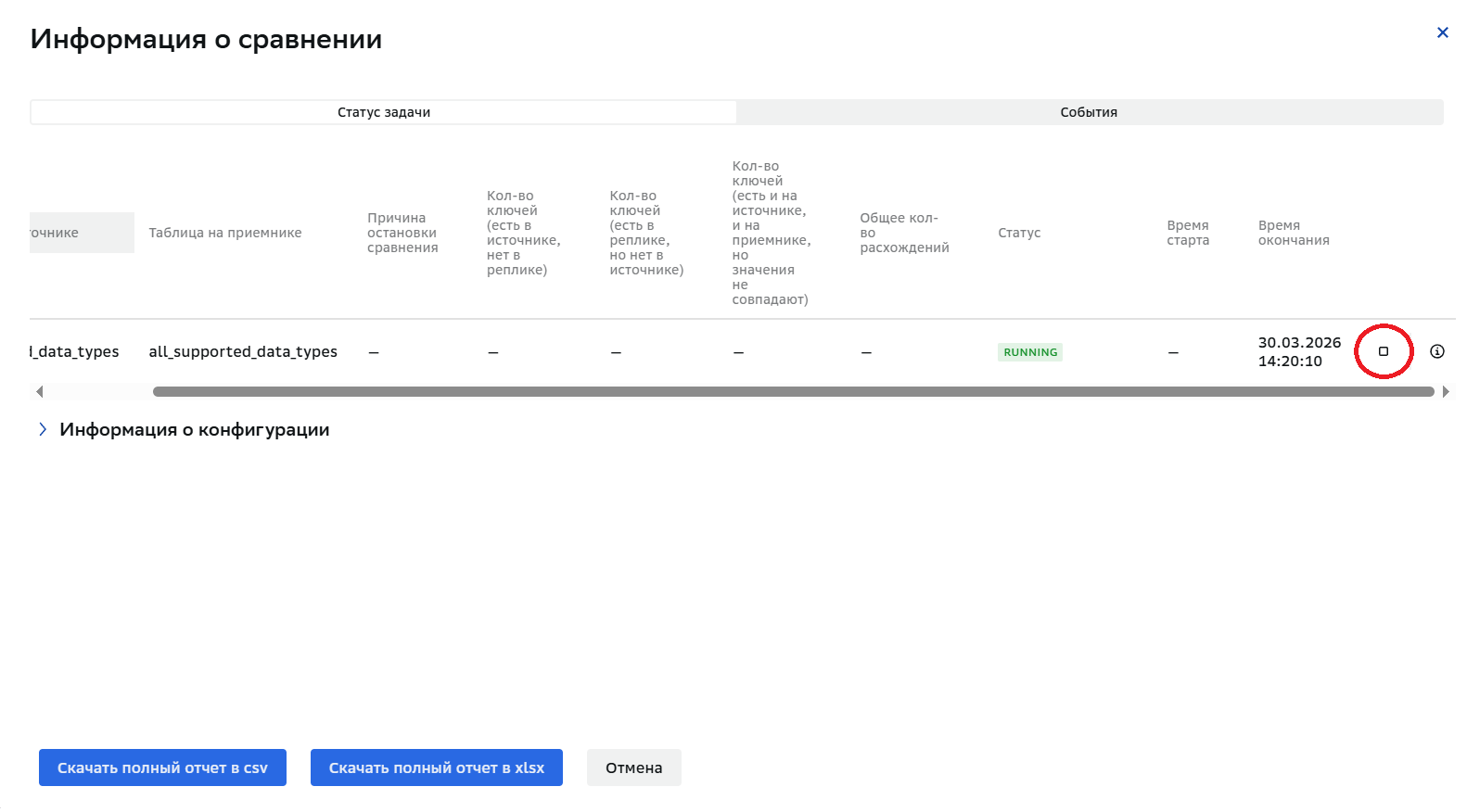
Task: Close the Информация о сравнении dialog
Action: [1443, 32]
